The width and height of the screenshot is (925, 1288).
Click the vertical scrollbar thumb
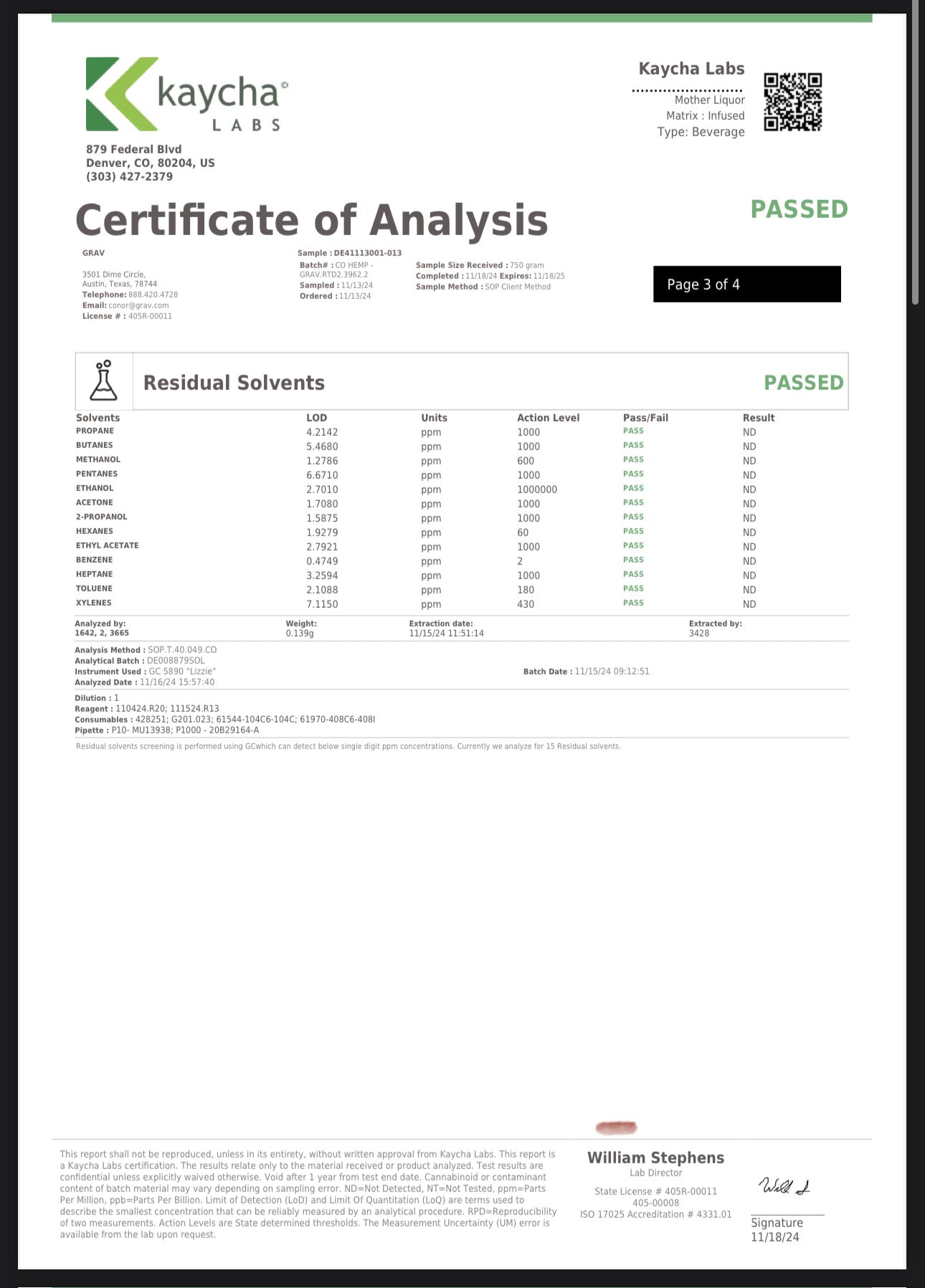[x=916, y=151]
